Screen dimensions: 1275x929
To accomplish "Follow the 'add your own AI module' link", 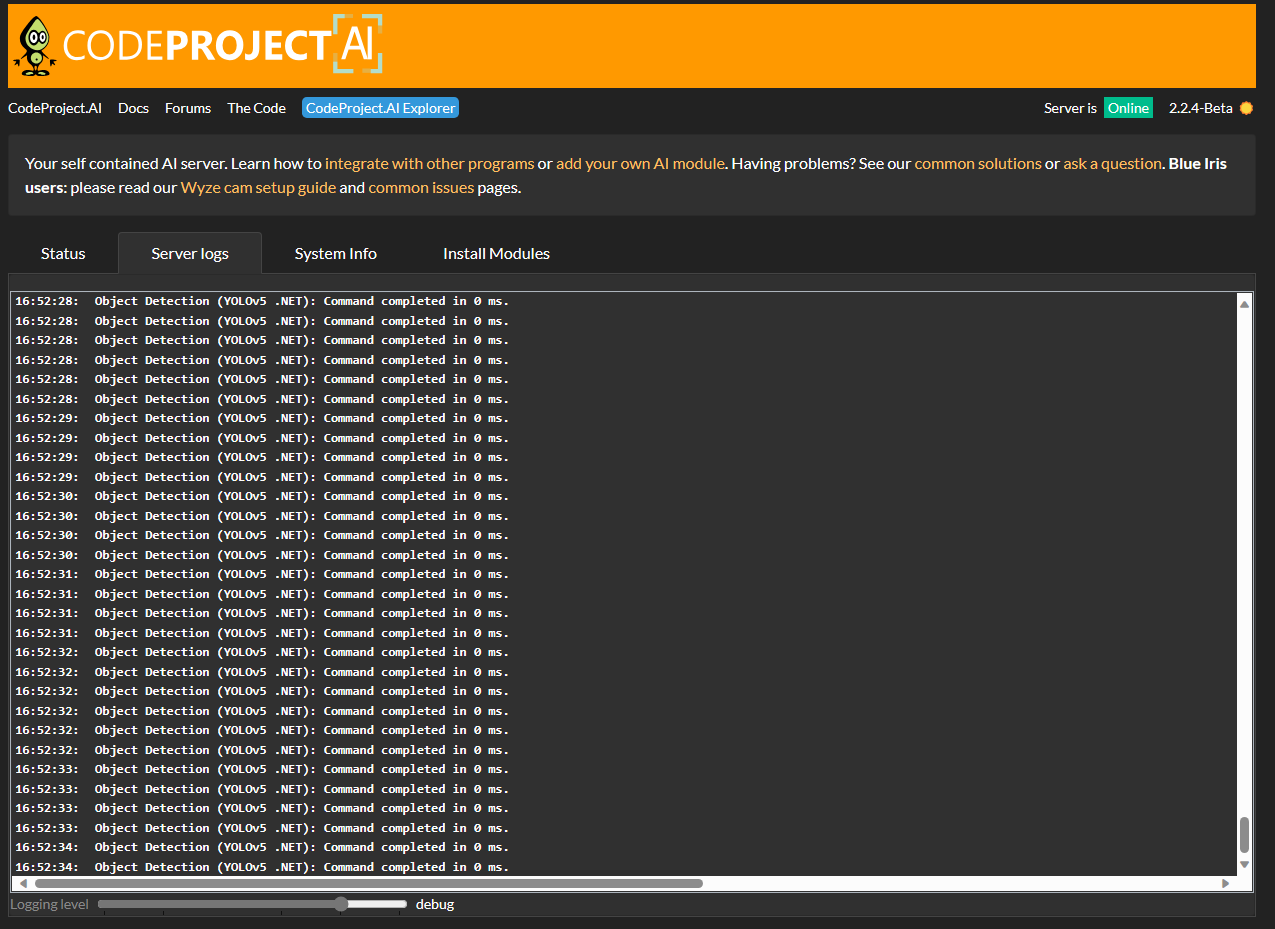I will (640, 163).
